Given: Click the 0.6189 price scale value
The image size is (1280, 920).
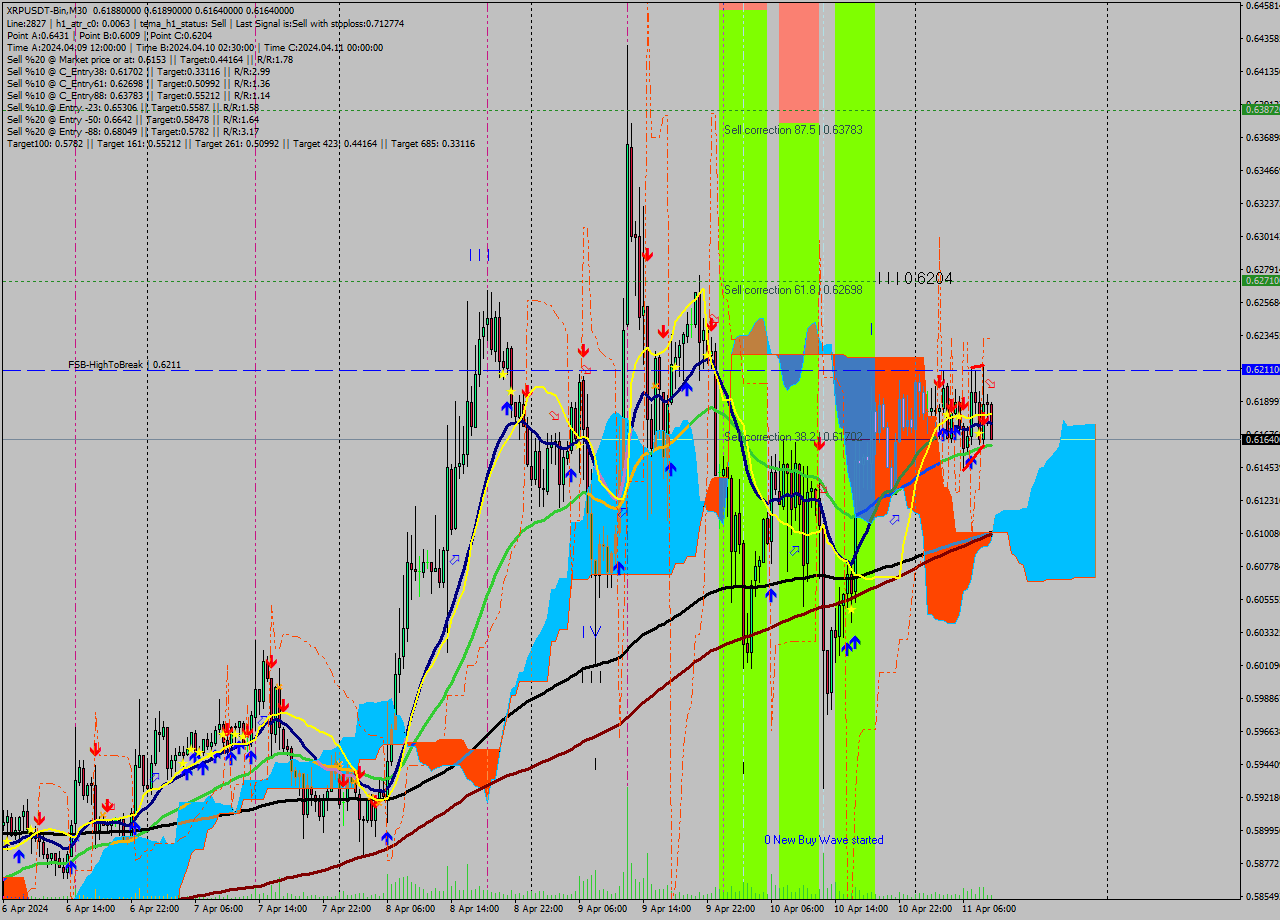Looking at the screenshot, I should [1263, 401].
